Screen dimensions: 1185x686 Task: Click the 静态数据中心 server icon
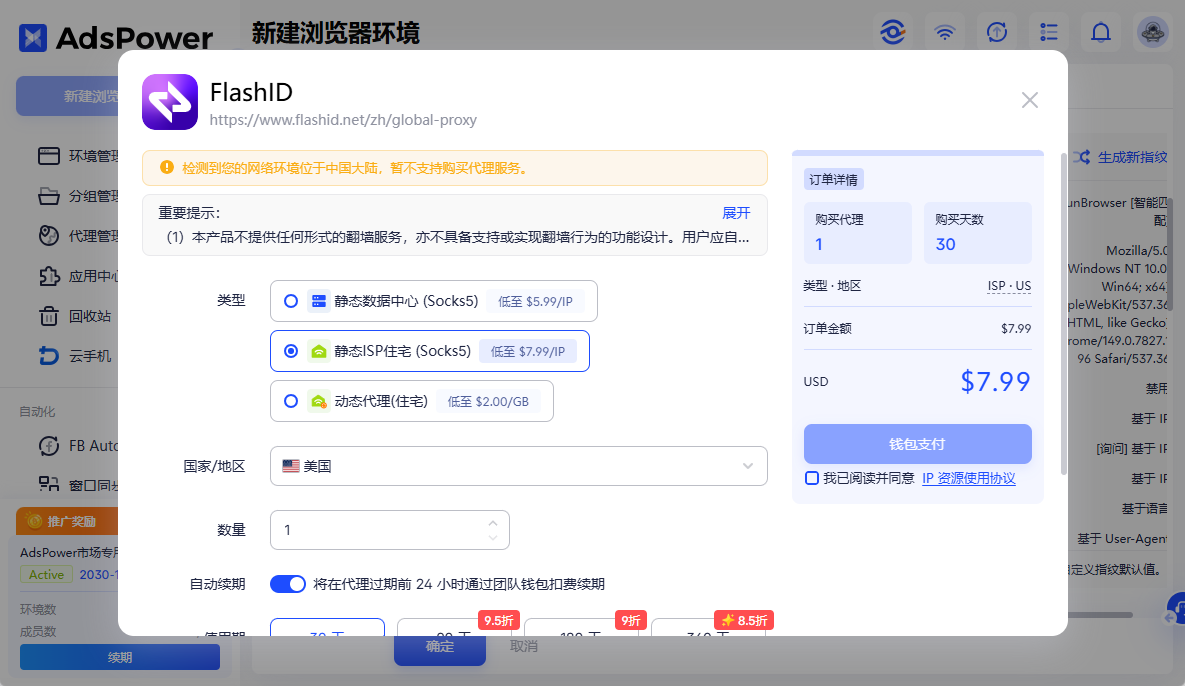(319, 301)
